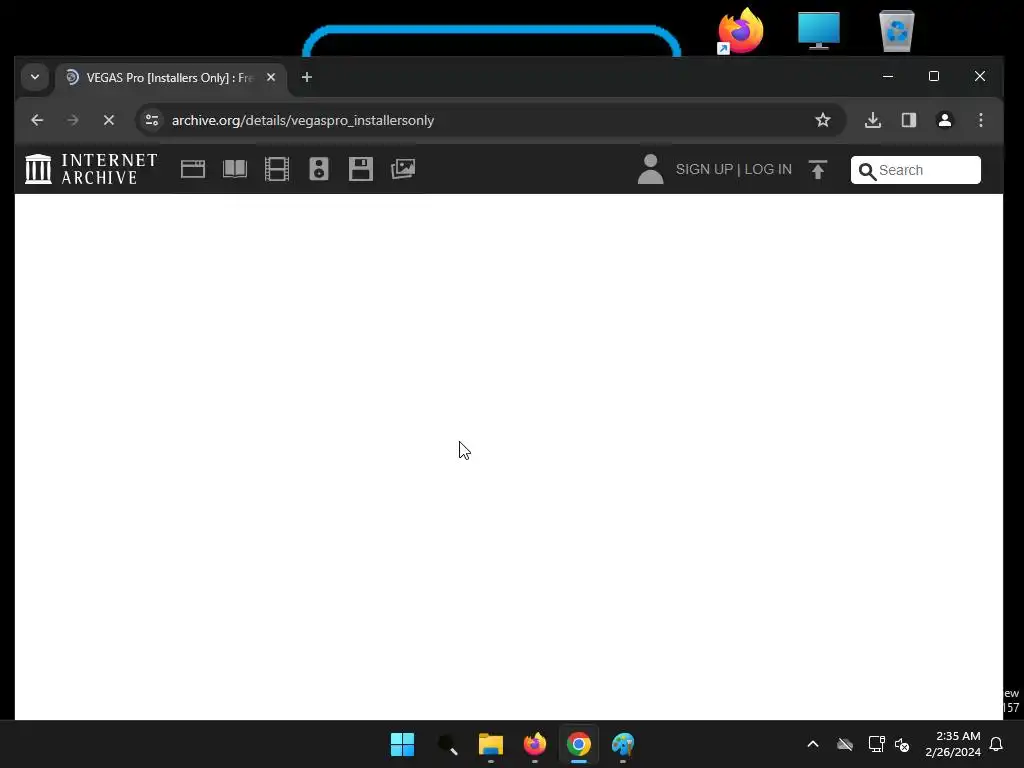Open the Internet Archive home logo
Screen dimensions: 1024x768
point(91,169)
